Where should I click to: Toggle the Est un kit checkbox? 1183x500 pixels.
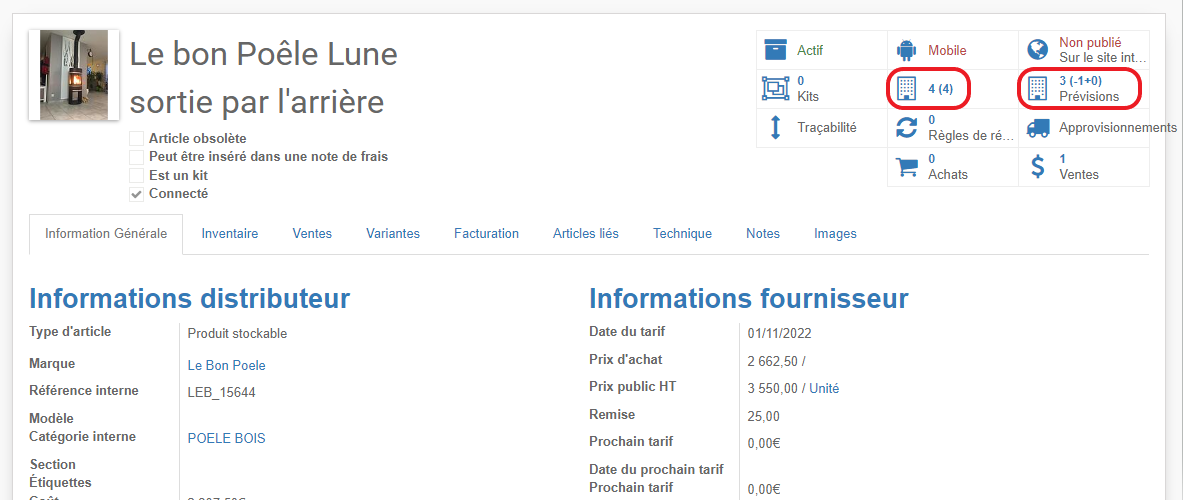137,175
